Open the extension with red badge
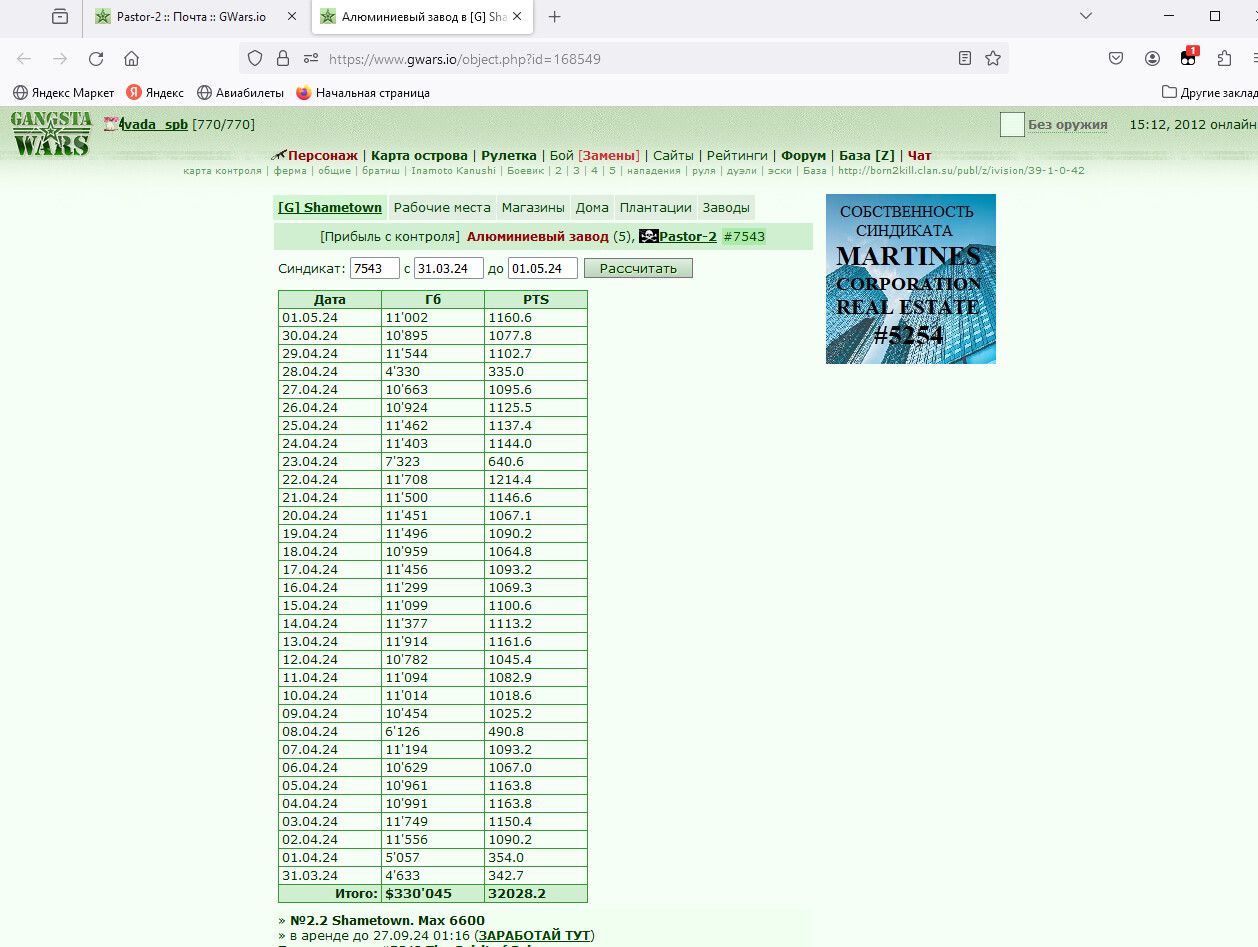Image resolution: width=1258 pixels, height=947 pixels. [x=1189, y=57]
